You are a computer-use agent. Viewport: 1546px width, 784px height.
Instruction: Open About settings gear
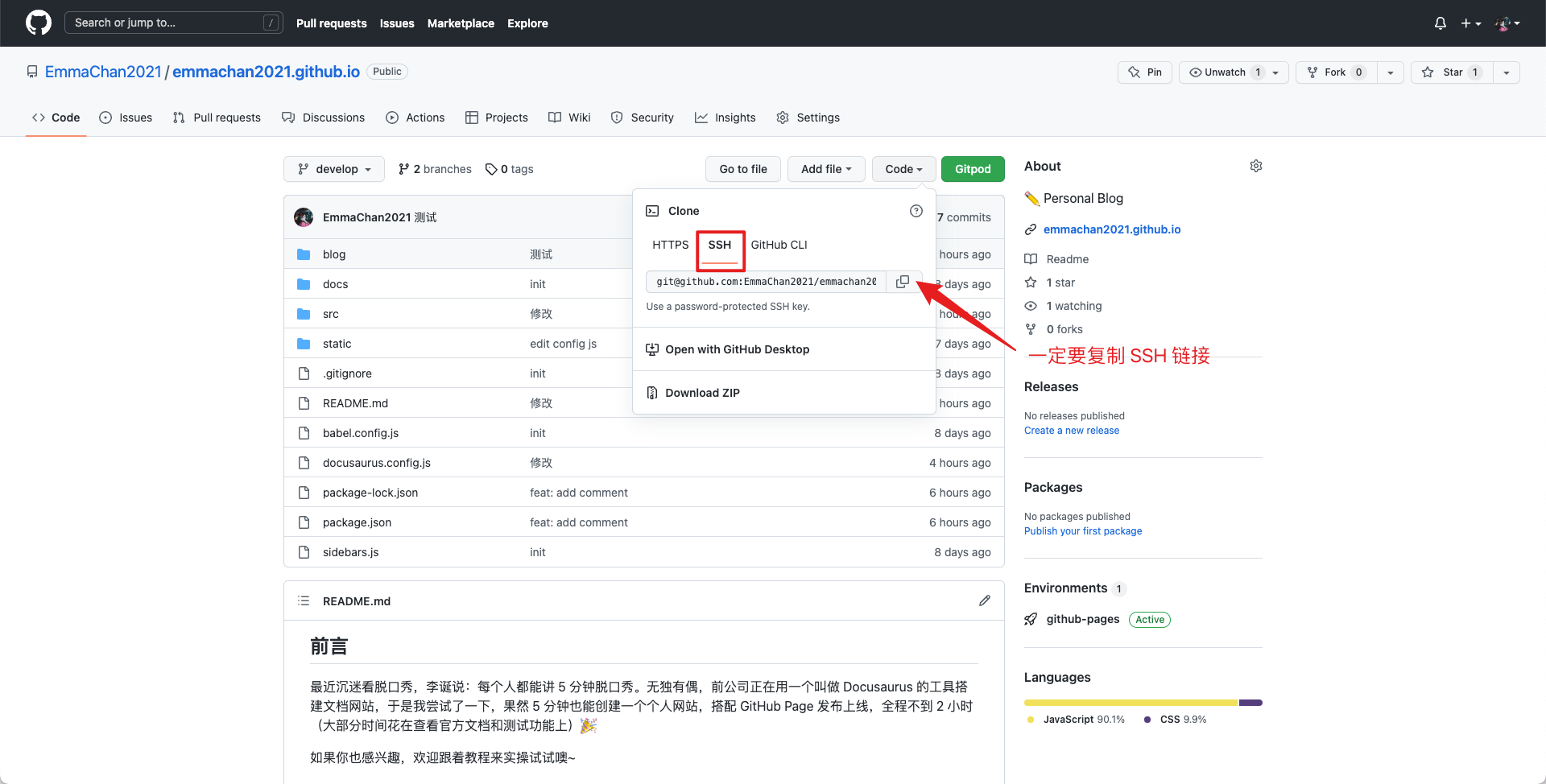coord(1256,166)
